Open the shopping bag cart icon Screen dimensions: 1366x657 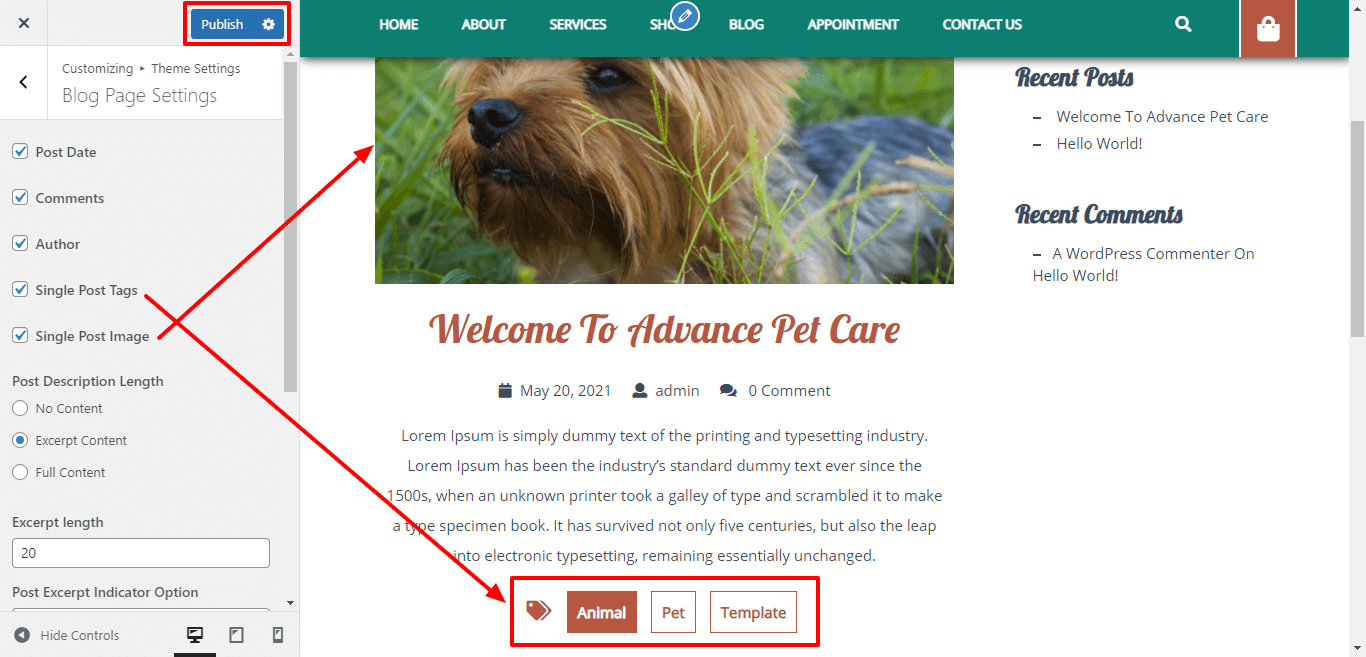click(x=1268, y=29)
